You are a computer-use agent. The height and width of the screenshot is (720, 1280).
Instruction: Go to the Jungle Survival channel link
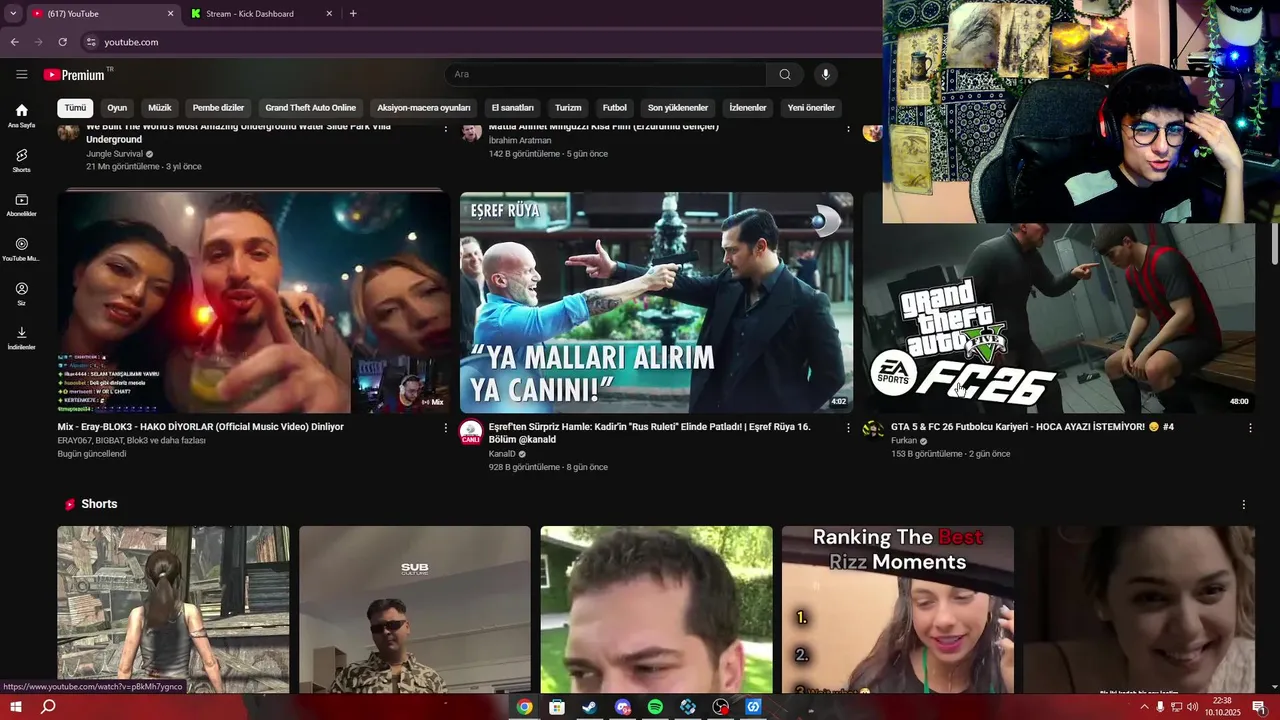click(x=114, y=154)
